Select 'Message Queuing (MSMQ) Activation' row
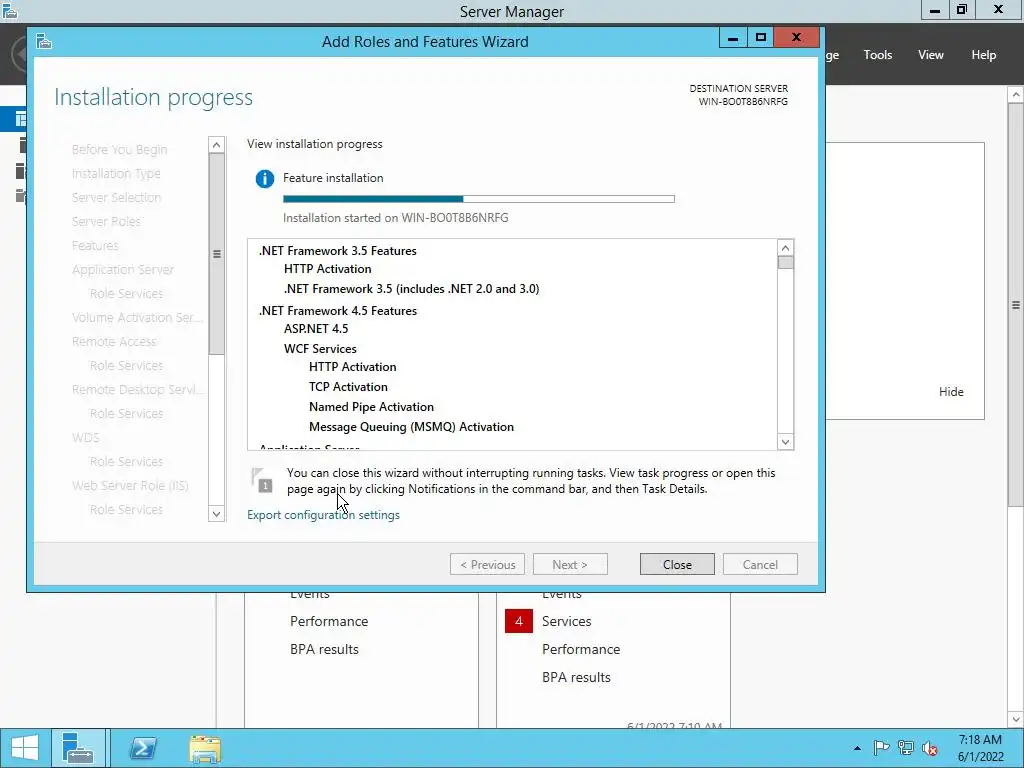1024x768 pixels. coord(411,427)
